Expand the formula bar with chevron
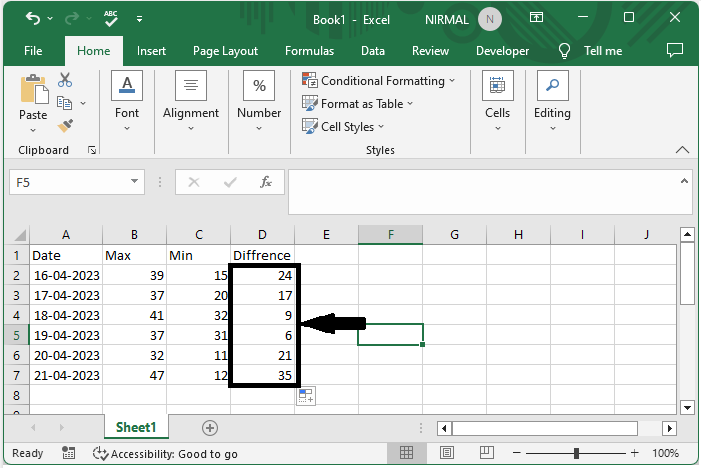The width and height of the screenshot is (701, 468). tap(684, 181)
